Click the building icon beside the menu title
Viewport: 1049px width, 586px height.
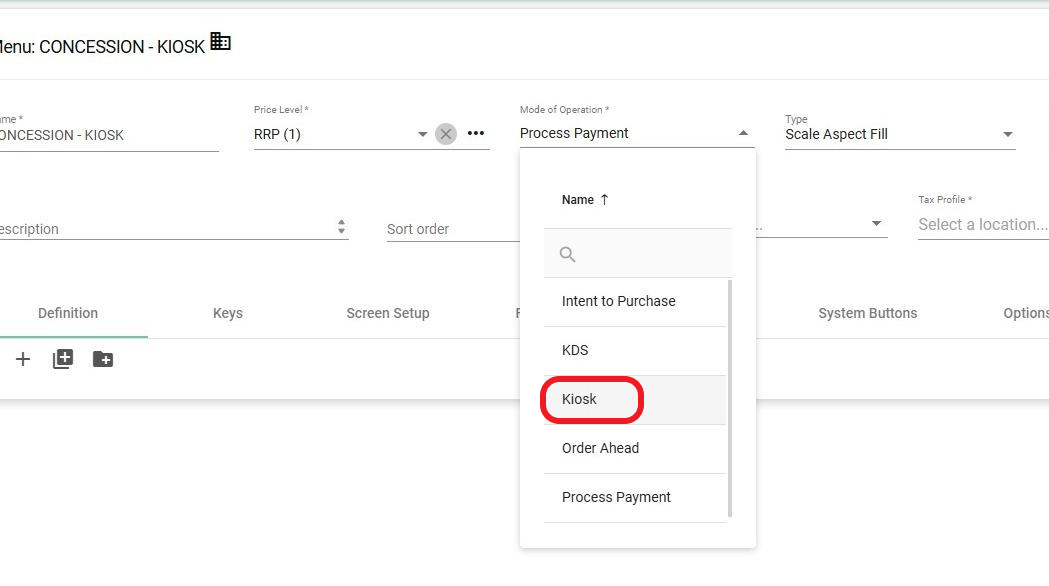point(220,42)
